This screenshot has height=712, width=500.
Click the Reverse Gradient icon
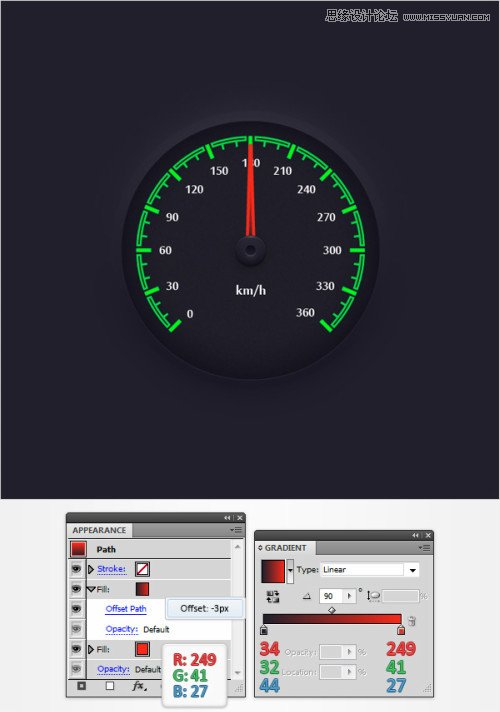pyautogui.click(x=273, y=596)
